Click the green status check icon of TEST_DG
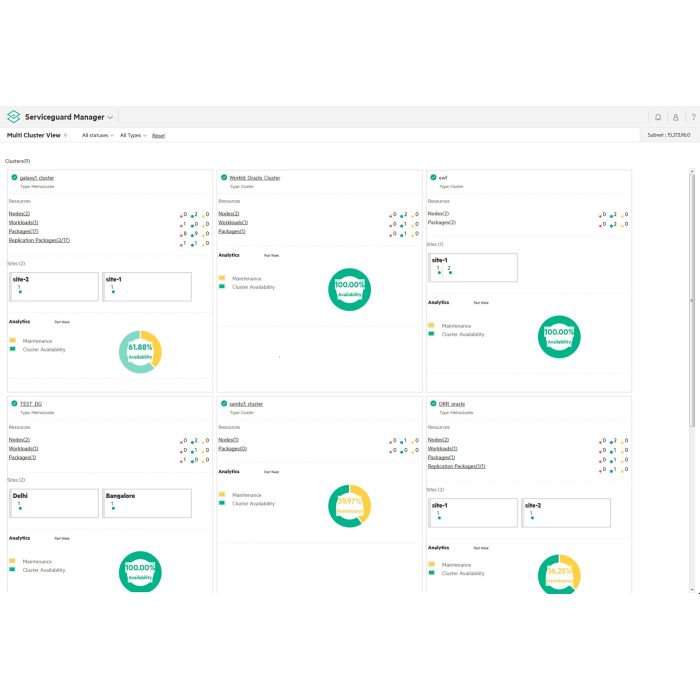This screenshot has width=700, height=700. tap(14, 404)
